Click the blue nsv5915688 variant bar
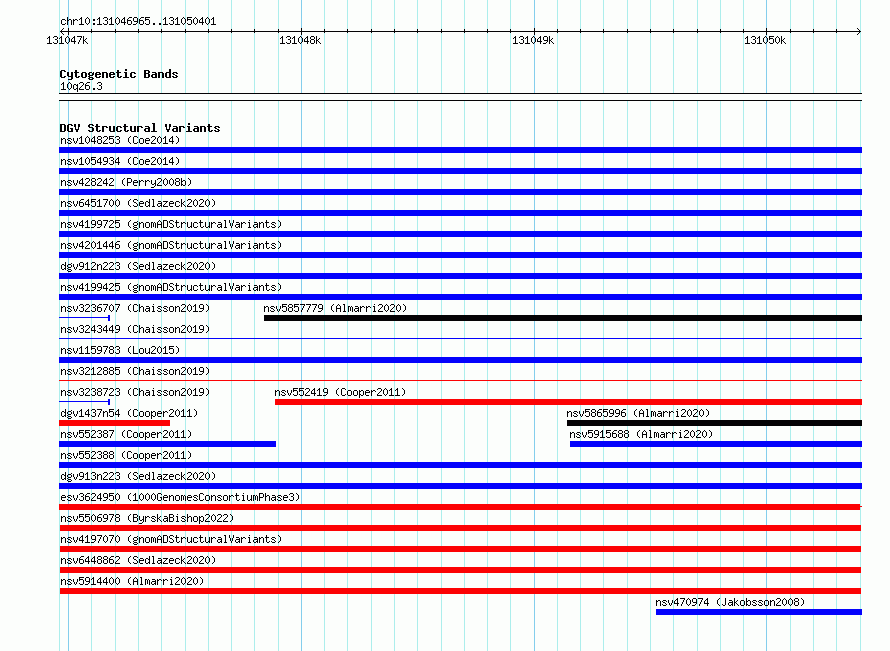The image size is (890, 651). pos(716,444)
